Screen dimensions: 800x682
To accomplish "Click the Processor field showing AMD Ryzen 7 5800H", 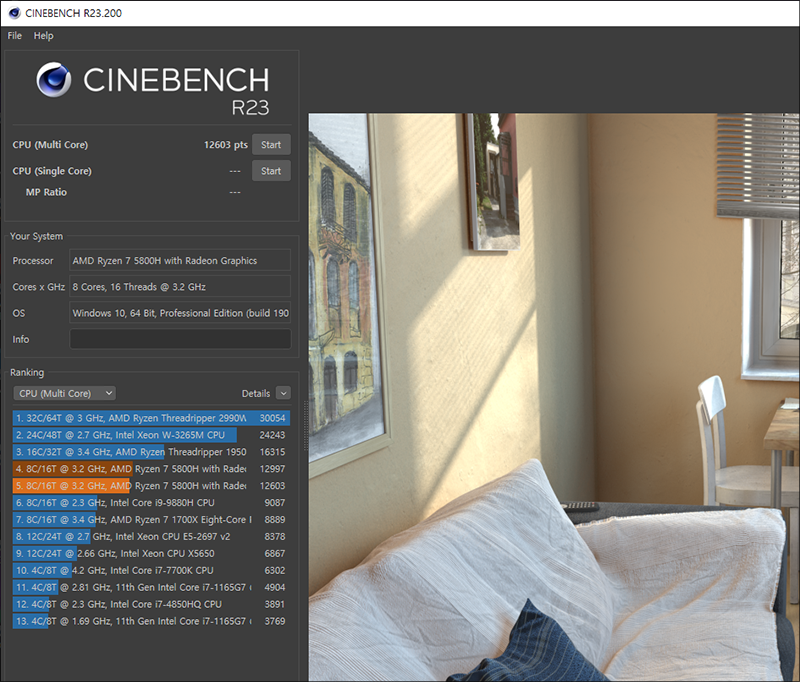I will 180,260.
